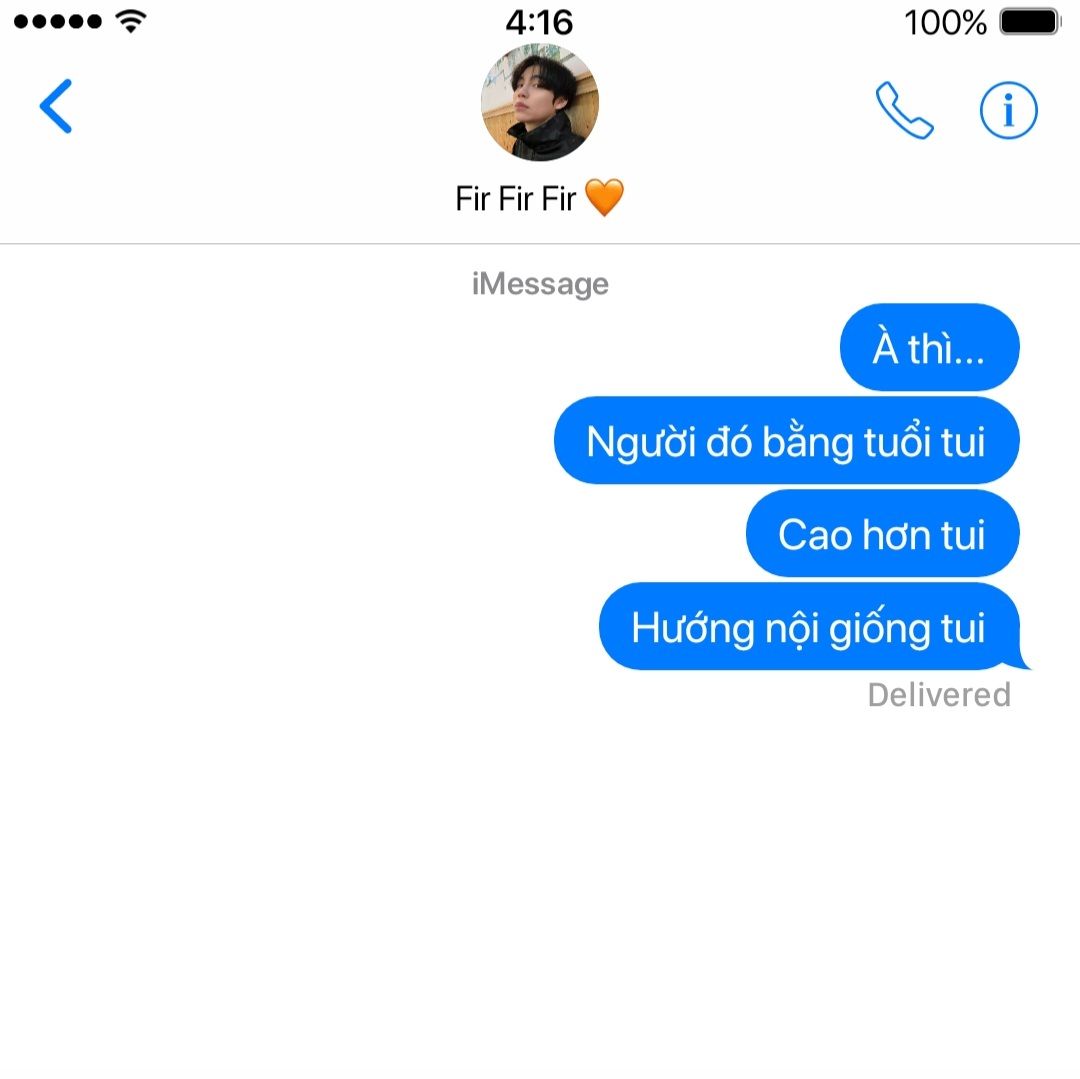1080x1079 pixels.
Task: Tap the Wi-Fi icon in status bar
Action: tap(131, 21)
